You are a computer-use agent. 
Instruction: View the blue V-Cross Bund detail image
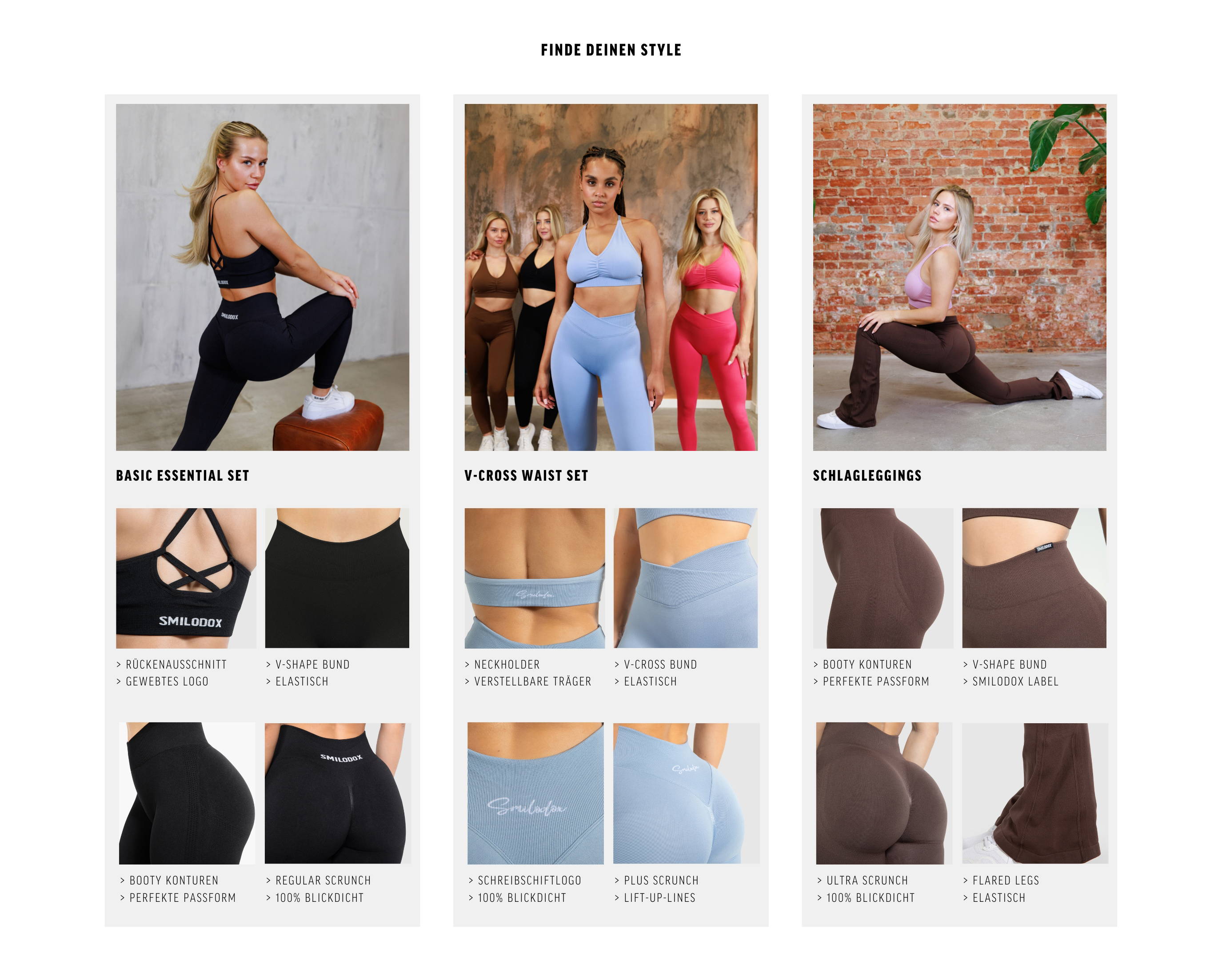pos(686,578)
